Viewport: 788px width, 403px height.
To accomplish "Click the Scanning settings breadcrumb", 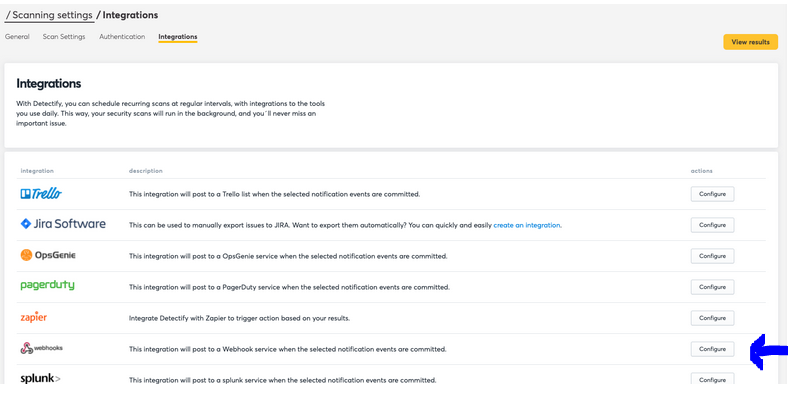I will 53,15.
